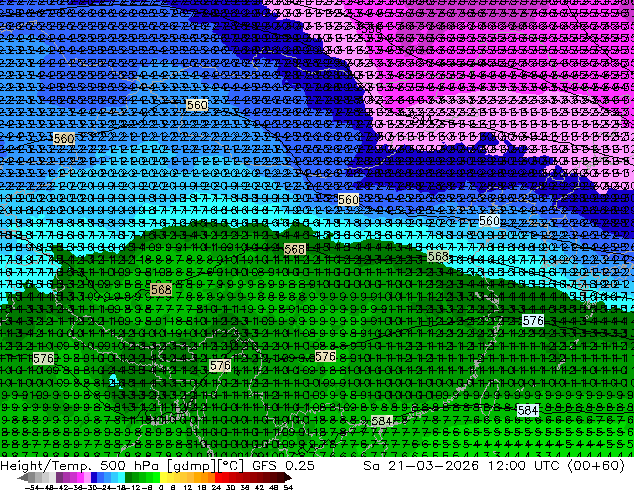Select the date "21-03-2026"
Screen dimensions: 634x490
tap(433, 466)
